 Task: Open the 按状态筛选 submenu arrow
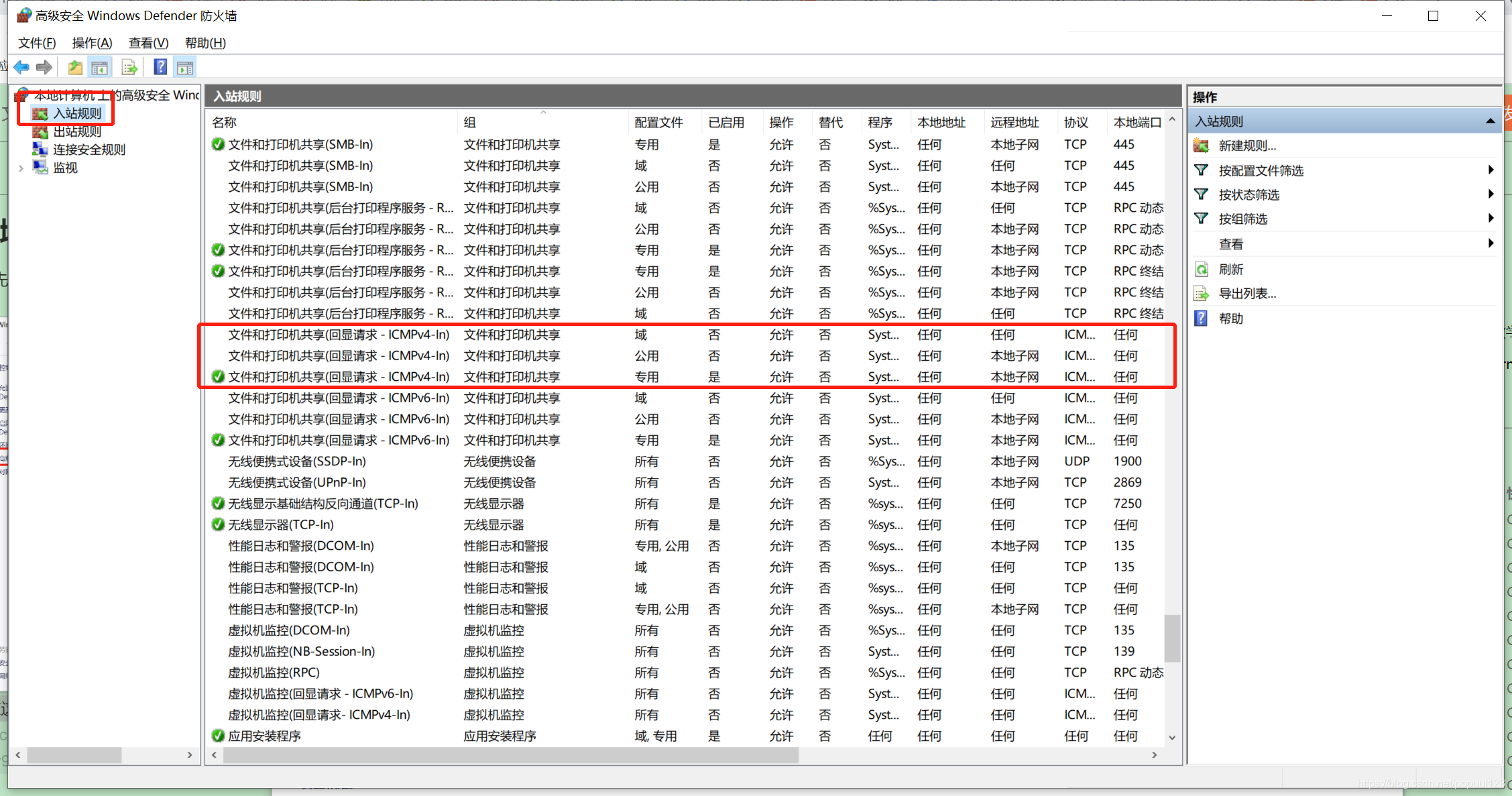point(1490,194)
